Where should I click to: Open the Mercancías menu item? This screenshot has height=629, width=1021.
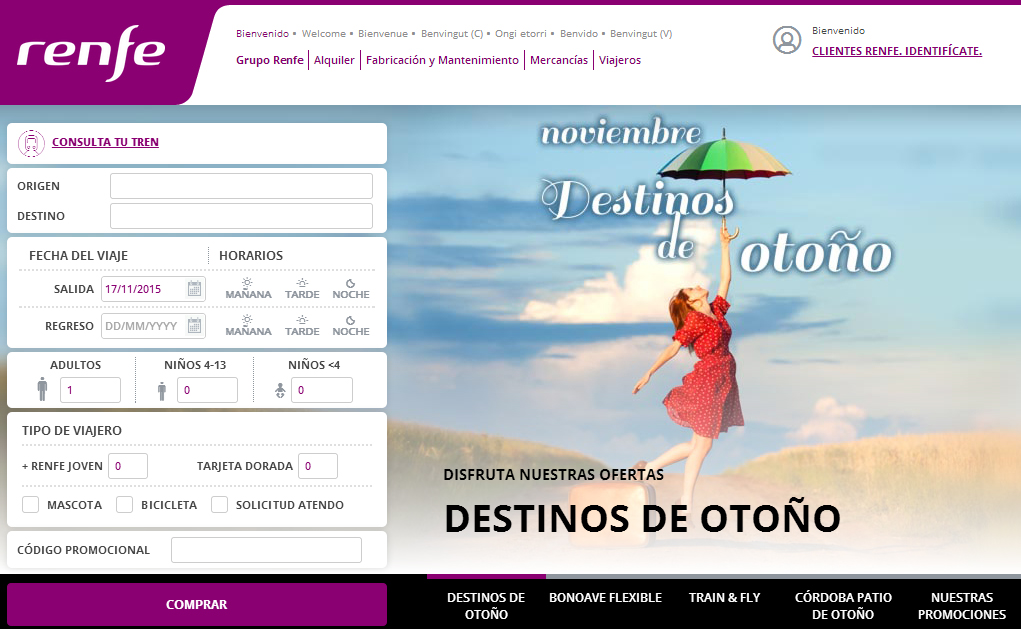point(558,60)
